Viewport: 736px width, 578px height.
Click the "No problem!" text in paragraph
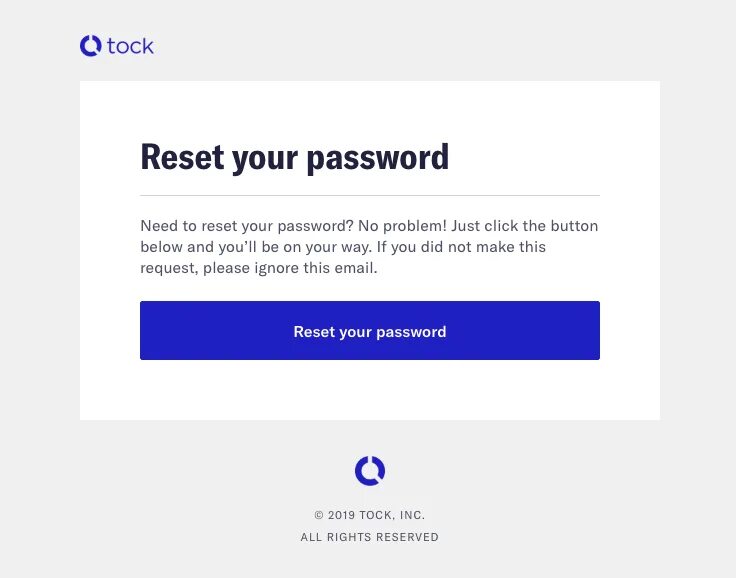pos(403,226)
